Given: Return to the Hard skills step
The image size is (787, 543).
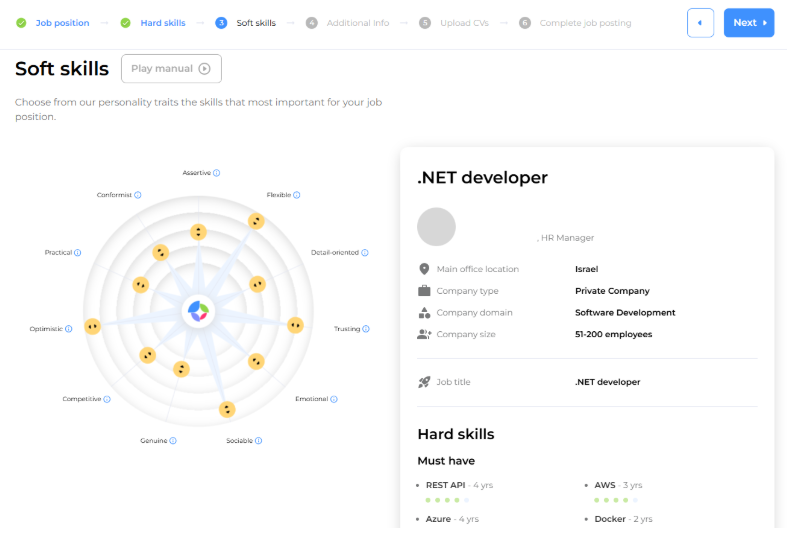Looking at the screenshot, I should tap(162, 23).
